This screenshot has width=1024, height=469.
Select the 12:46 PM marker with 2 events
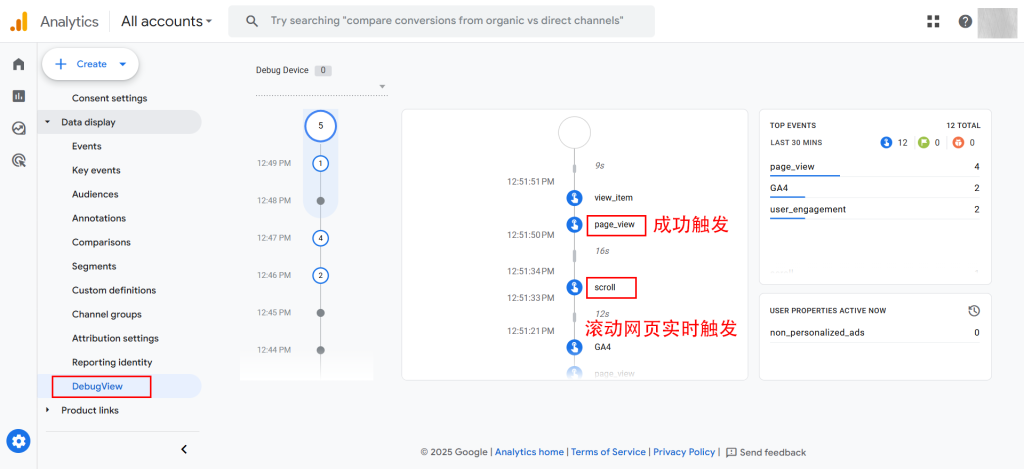pyautogui.click(x=320, y=275)
